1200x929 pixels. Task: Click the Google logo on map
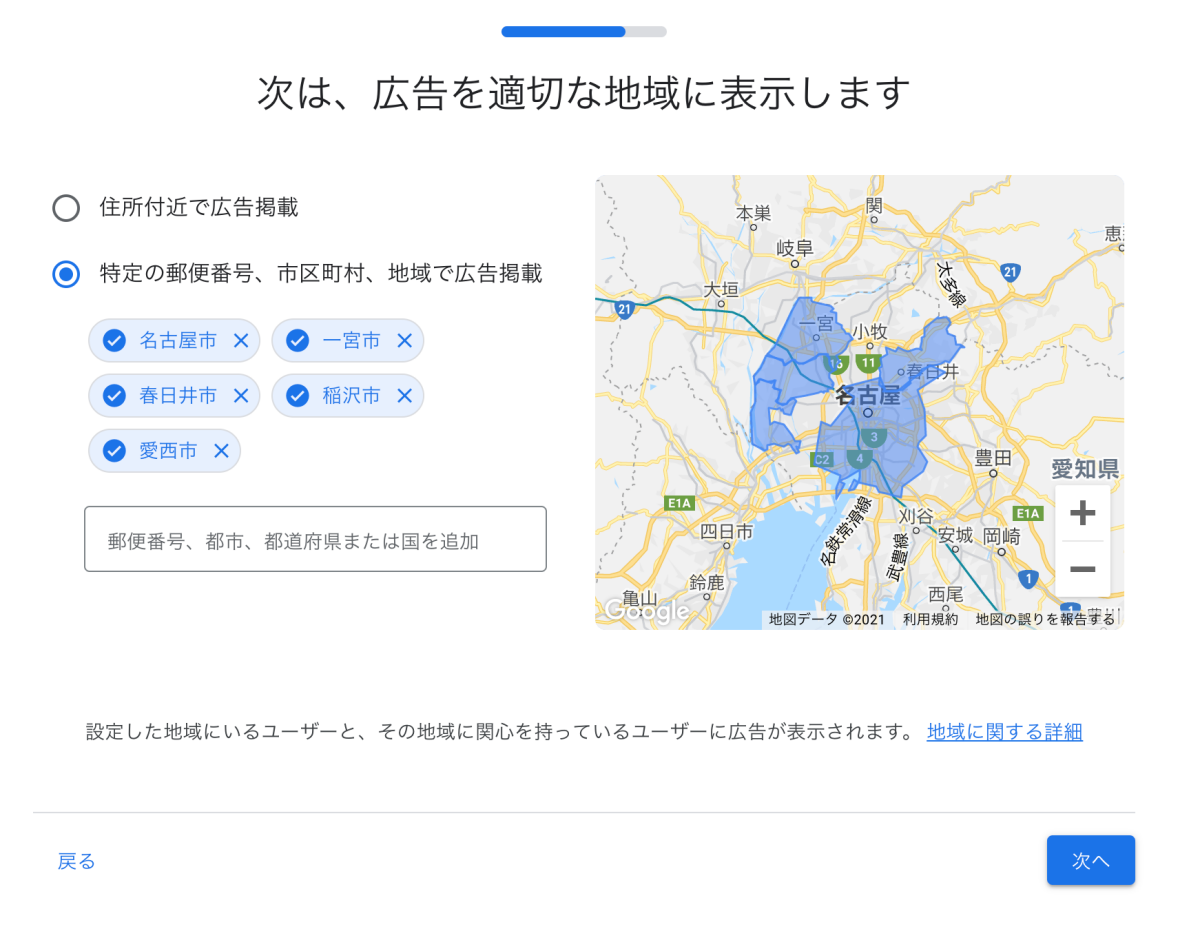(x=645, y=611)
